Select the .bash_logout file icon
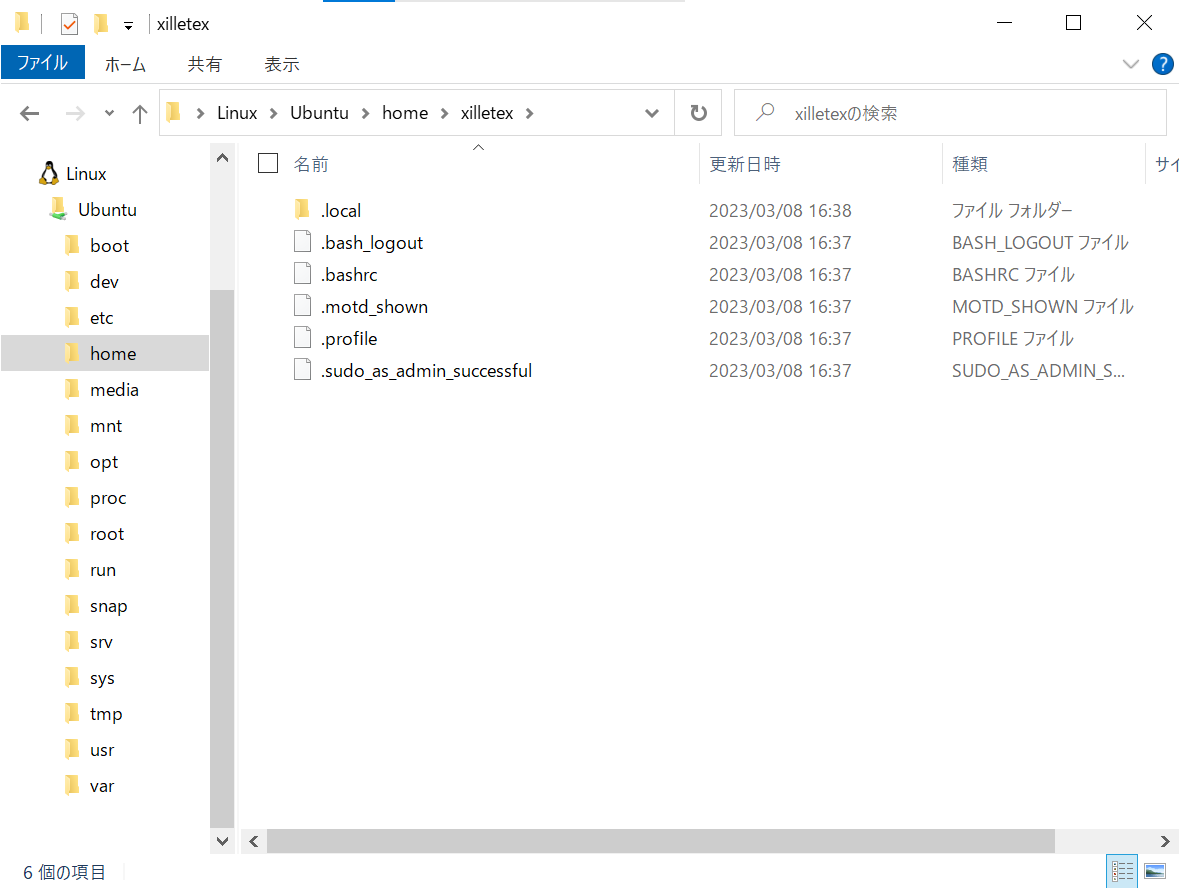The image size is (1180, 888). (x=303, y=242)
